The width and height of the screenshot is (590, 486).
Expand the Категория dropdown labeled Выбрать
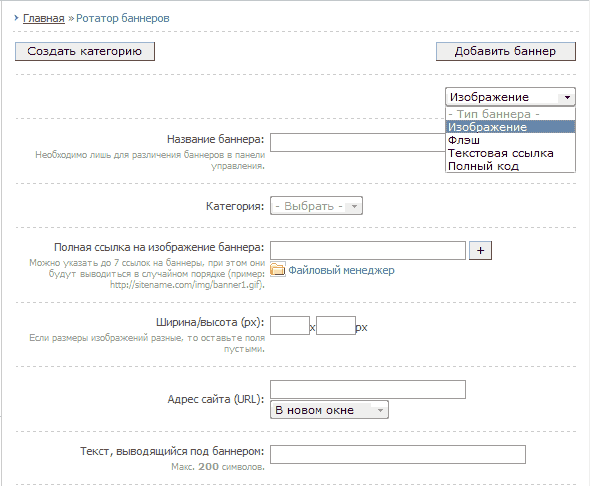(x=316, y=206)
